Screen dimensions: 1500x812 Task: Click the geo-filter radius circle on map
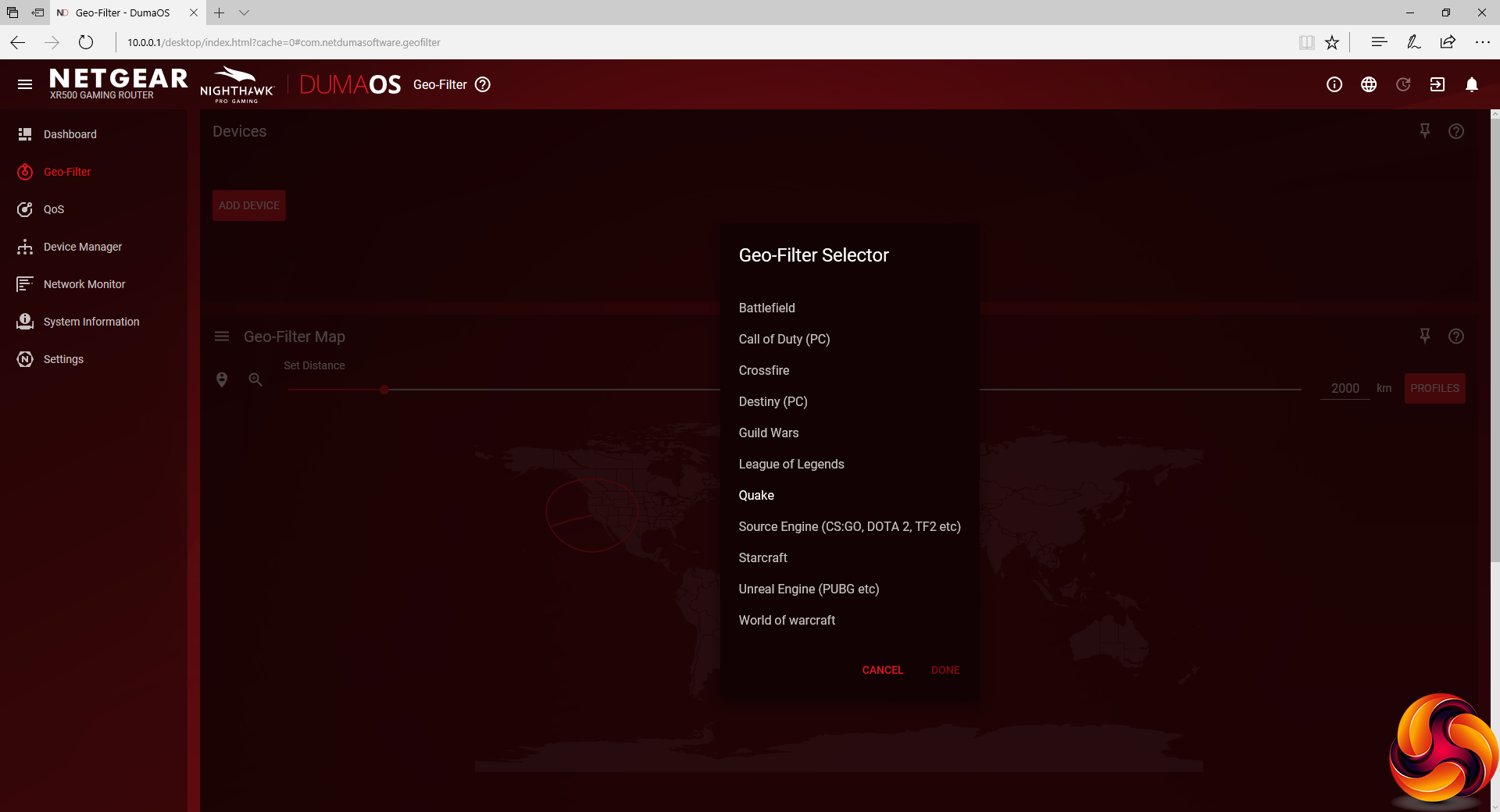point(591,515)
